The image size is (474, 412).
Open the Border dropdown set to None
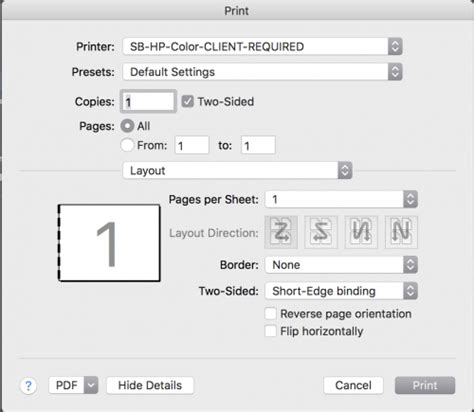click(x=341, y=265)
